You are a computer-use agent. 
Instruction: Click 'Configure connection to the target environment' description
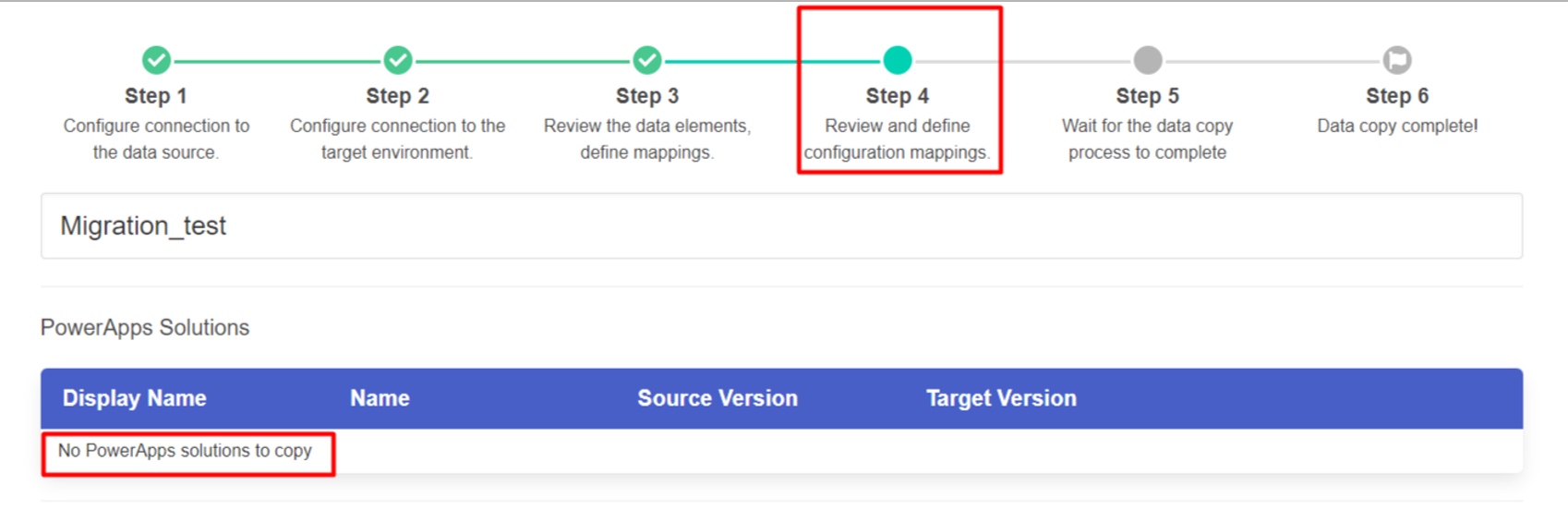(398, 139)
